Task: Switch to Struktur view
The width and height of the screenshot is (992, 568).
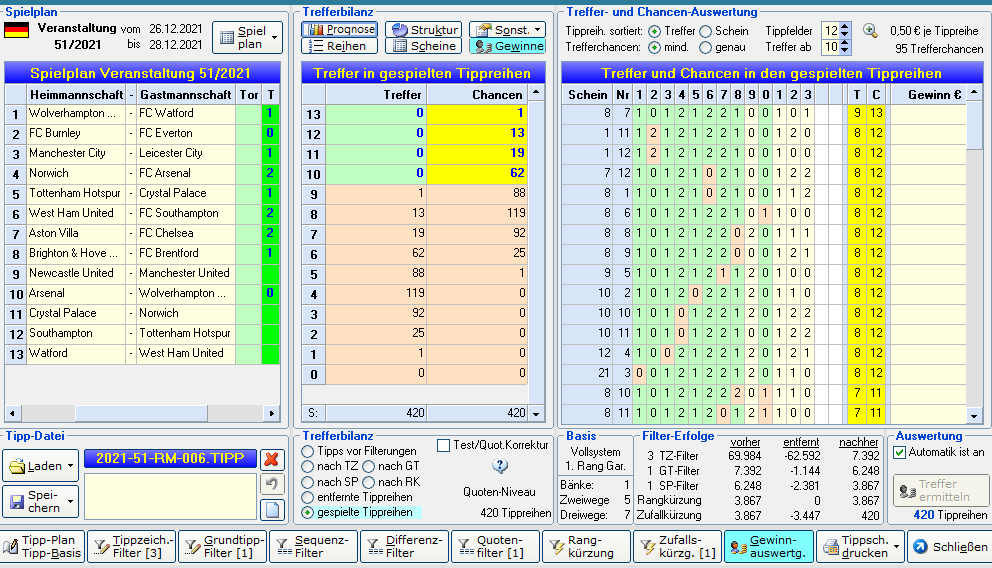Action: [424, 29]
